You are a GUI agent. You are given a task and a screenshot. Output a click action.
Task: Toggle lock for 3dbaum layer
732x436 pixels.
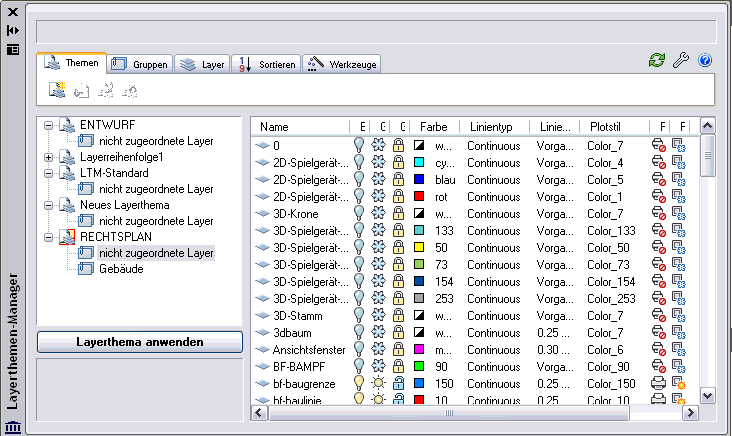click(x=398, y=333)
